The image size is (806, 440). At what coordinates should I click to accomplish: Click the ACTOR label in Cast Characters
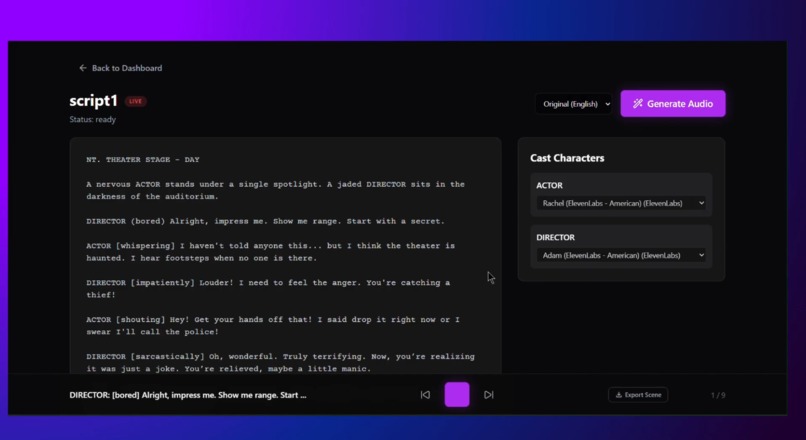549,185
